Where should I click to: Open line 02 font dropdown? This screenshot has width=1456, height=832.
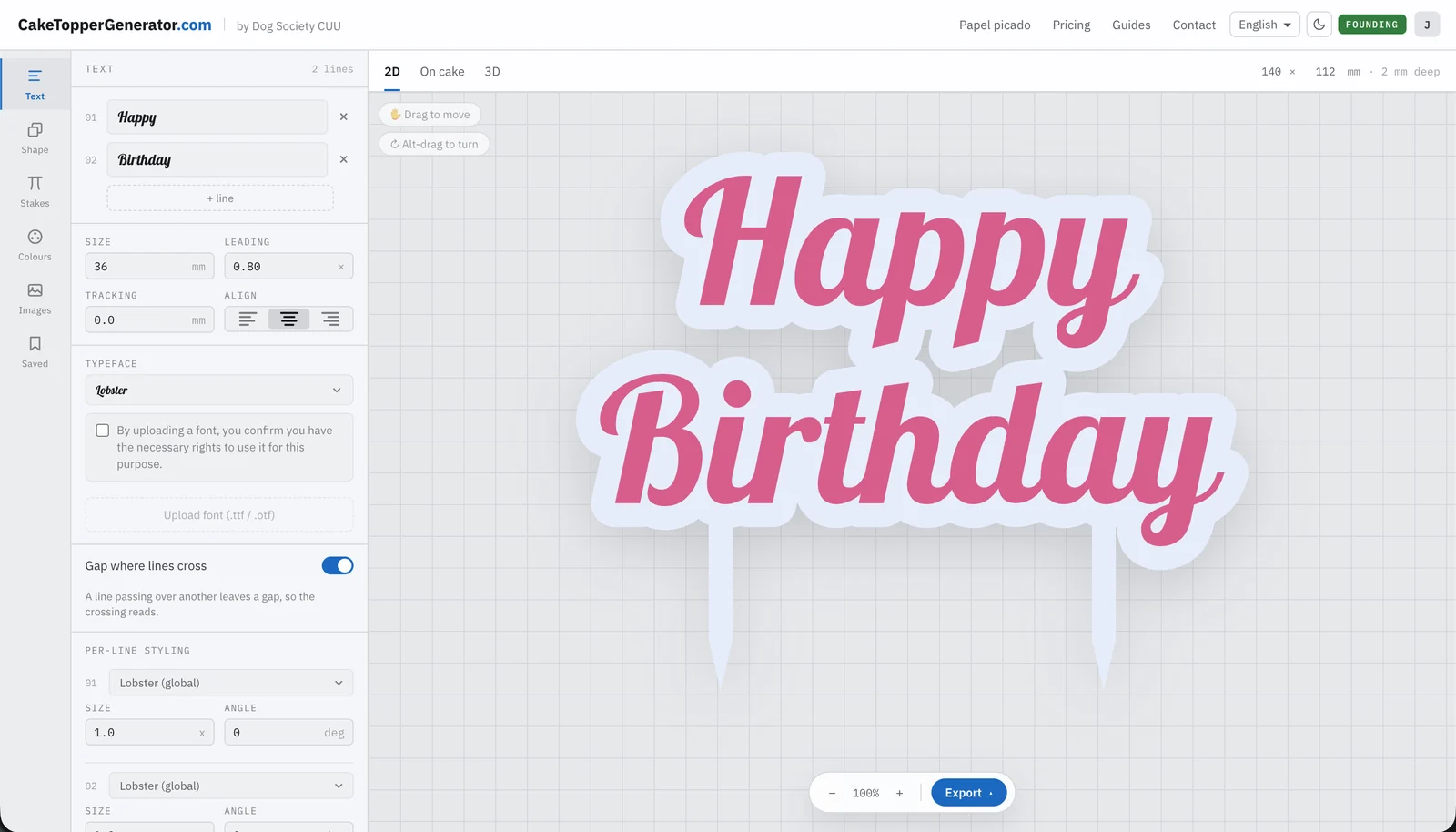(231, 786)
